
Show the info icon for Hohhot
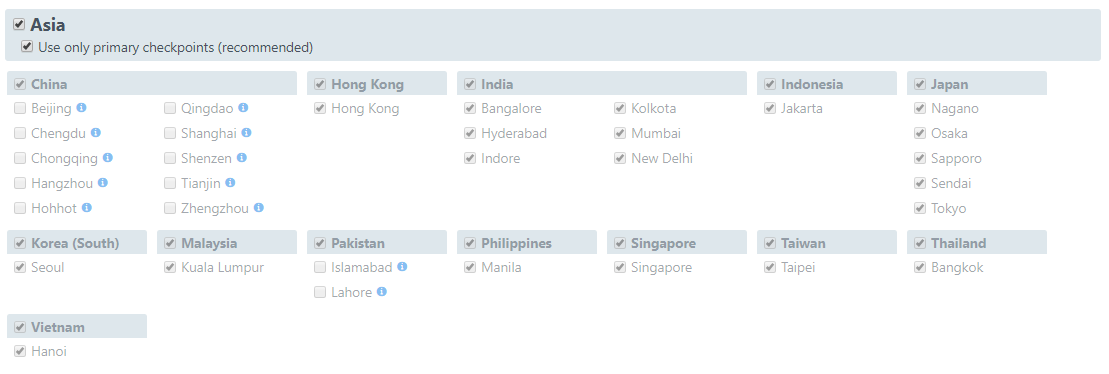click(x=87, y=208)
